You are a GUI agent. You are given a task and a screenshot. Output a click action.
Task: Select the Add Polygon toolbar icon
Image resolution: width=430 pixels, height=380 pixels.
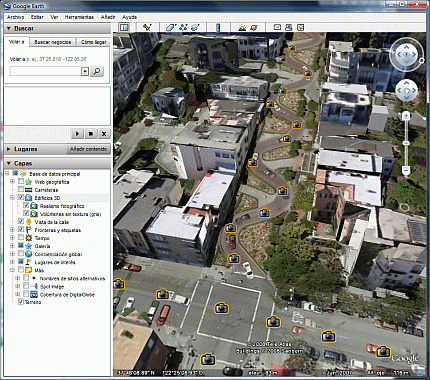170,27
